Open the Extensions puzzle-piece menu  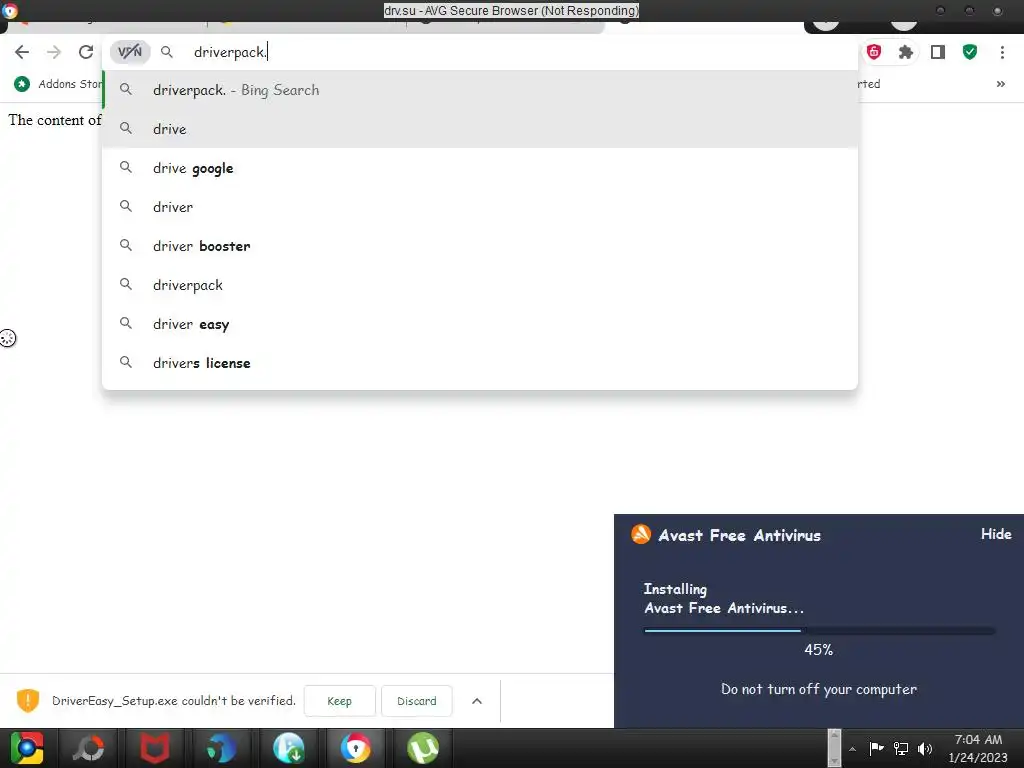906,52
